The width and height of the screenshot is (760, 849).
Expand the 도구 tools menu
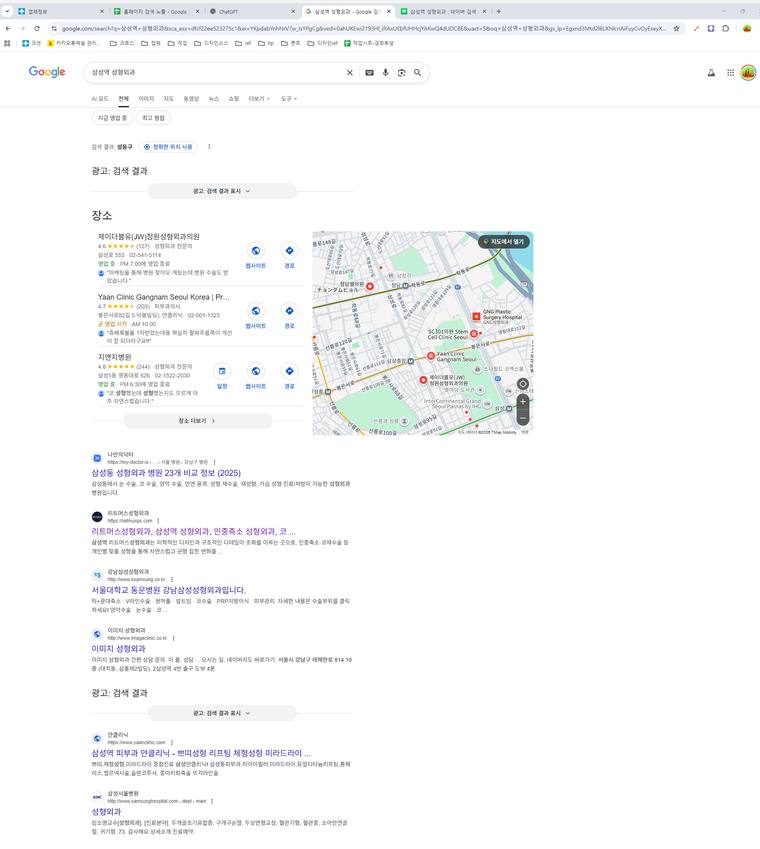(289, 99)
